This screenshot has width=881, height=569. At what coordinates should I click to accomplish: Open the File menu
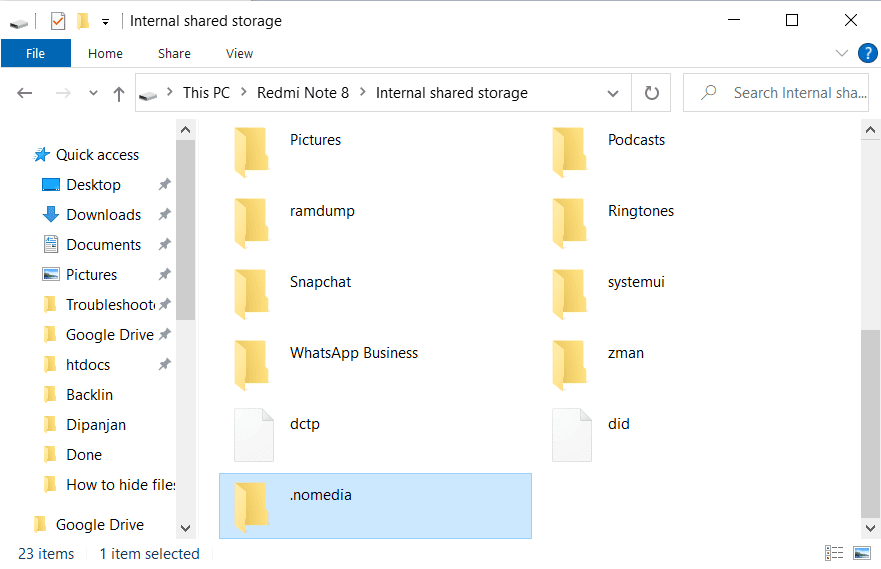(x=36, y=53)
